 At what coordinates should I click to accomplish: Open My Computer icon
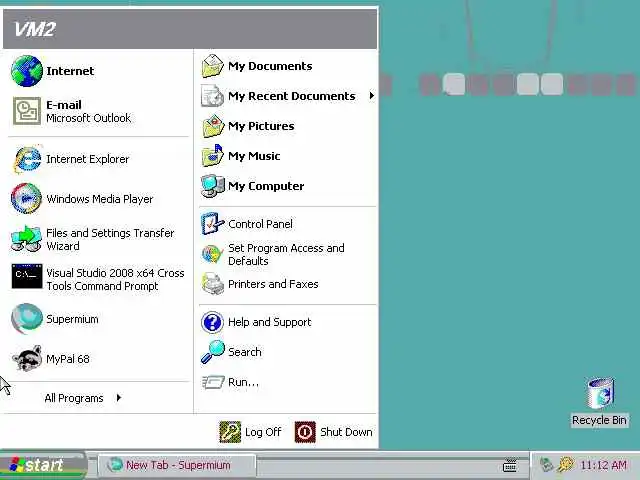(213, 186)
